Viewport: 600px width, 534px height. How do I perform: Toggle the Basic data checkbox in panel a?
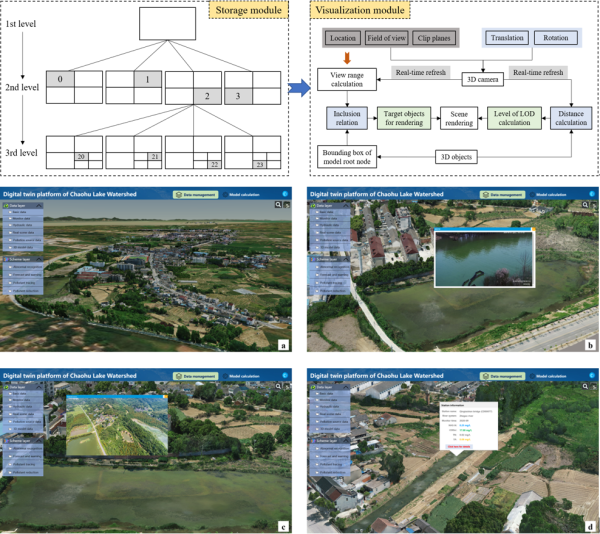tap(11, 212)
